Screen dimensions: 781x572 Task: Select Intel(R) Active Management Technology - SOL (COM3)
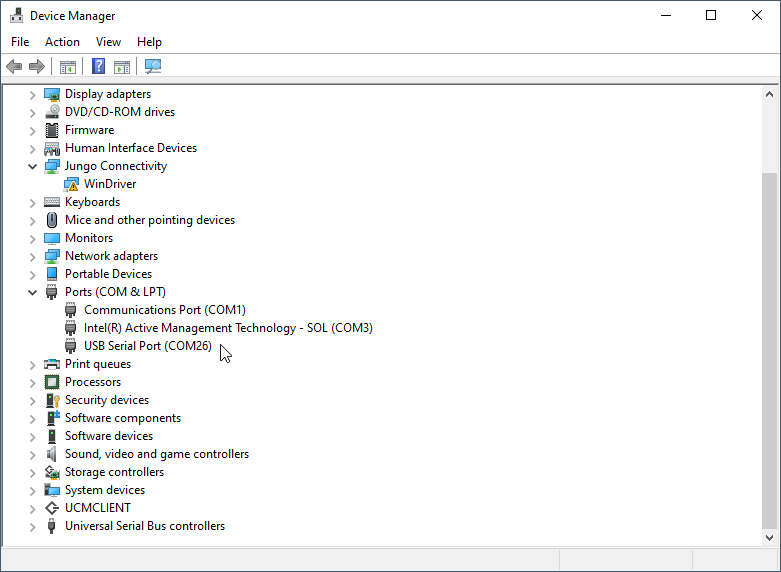pyautogui.click(x=228, y=328)
